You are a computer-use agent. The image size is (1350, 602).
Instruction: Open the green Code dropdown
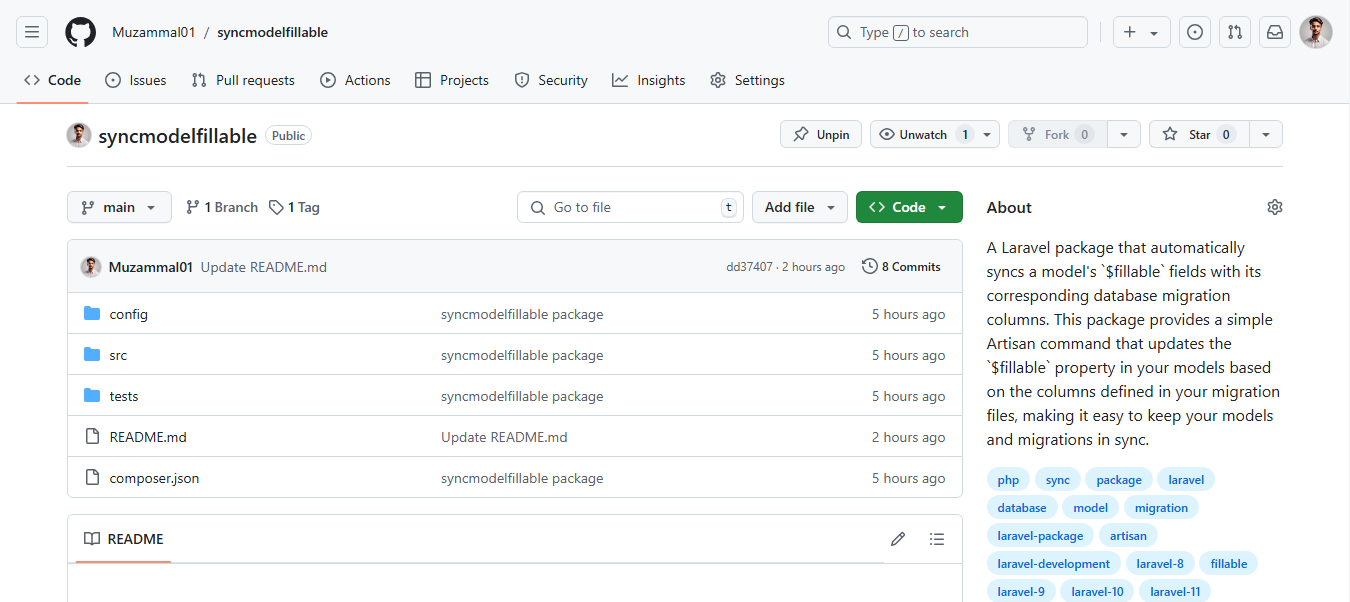click(x=909, y=207)
